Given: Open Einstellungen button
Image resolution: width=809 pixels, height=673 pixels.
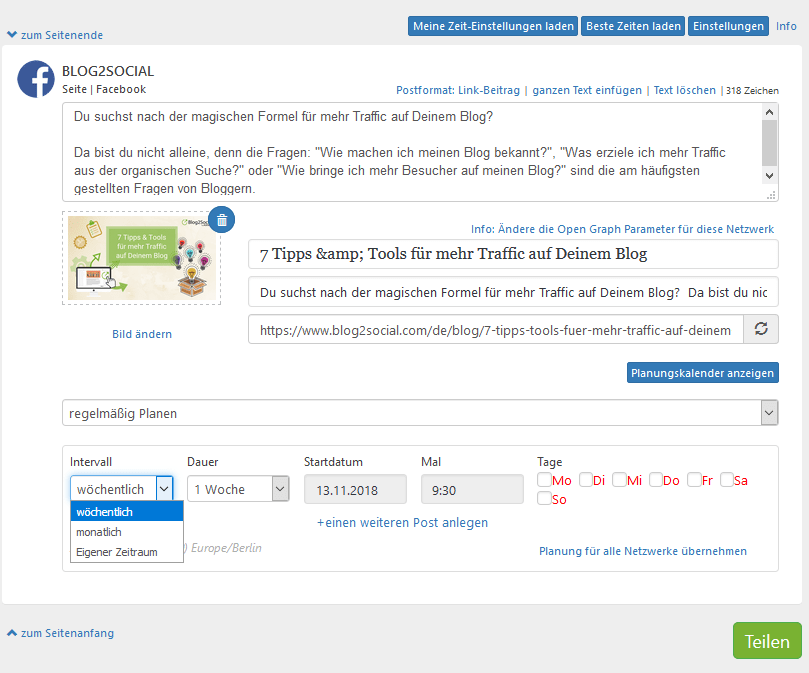Looking at the screenshot, I should click(x=728, y=26).
